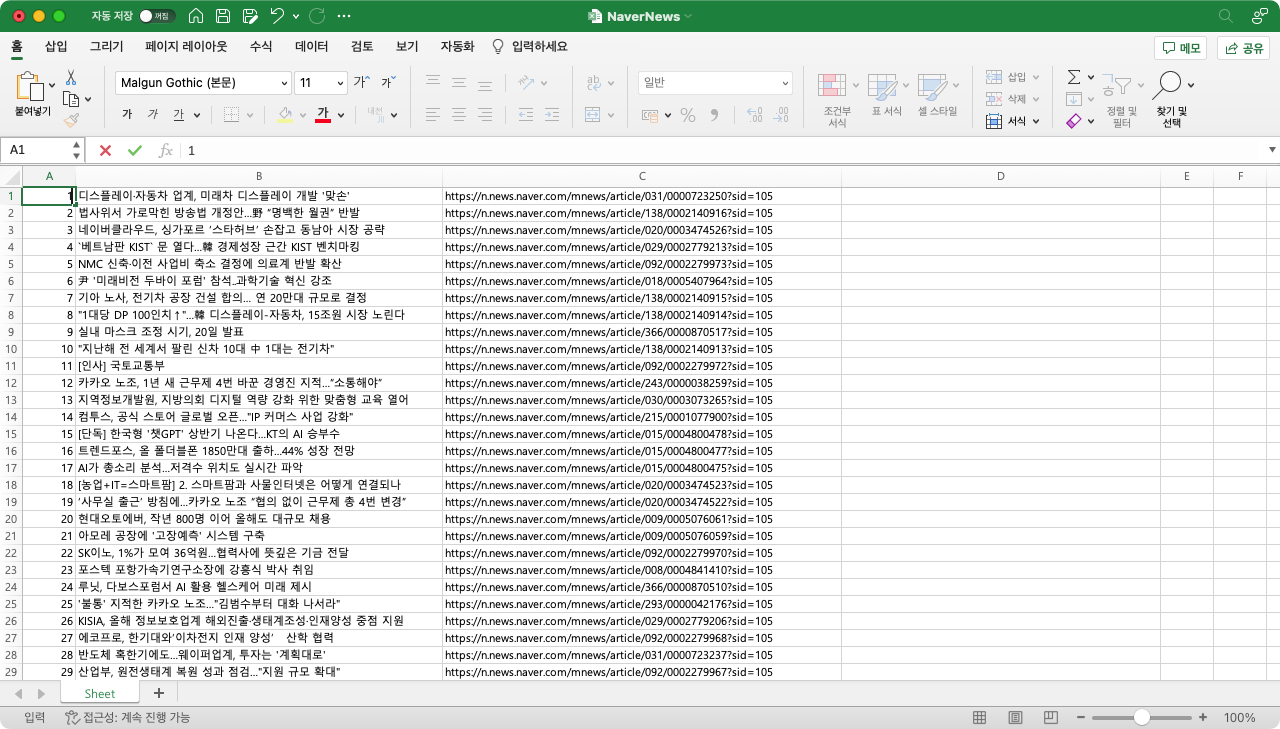Click the zoom in plus button

1203,717
